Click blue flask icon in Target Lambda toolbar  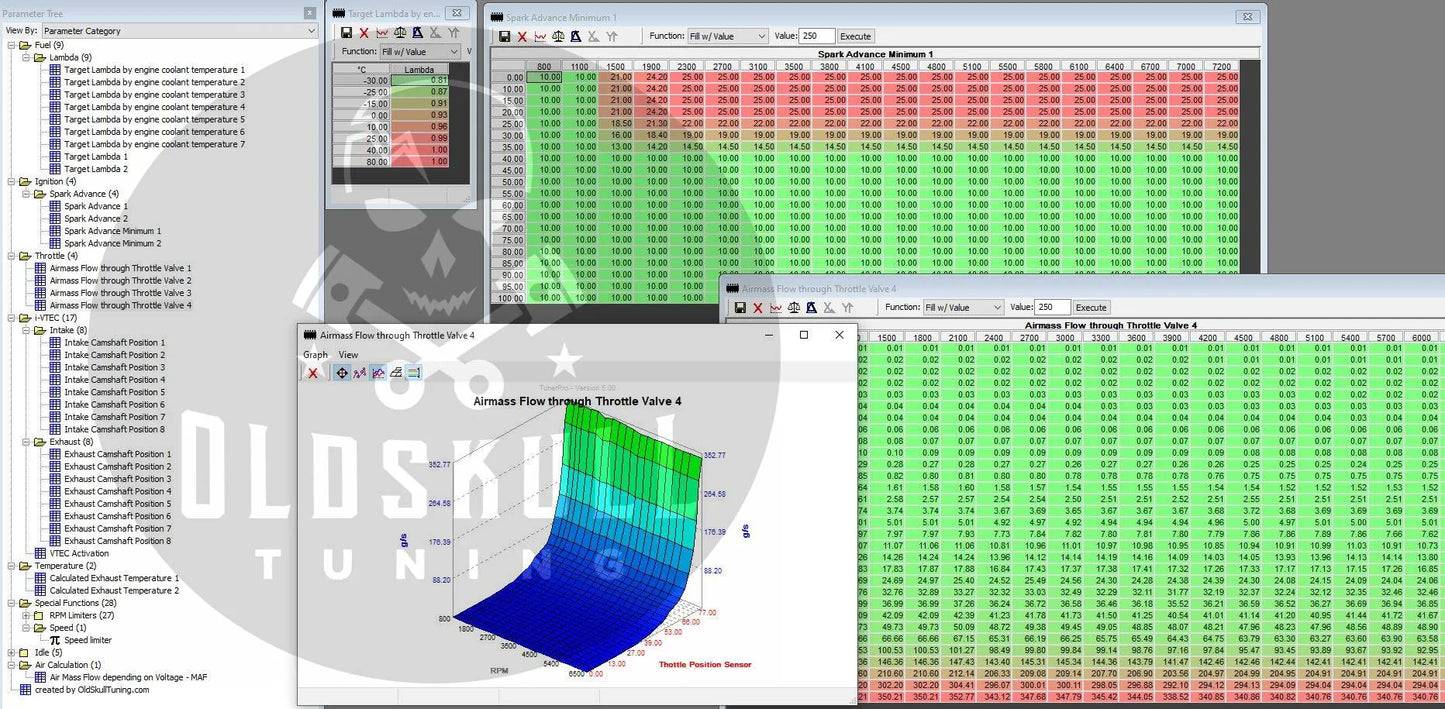pyautogui.click(x=418, y=33)
